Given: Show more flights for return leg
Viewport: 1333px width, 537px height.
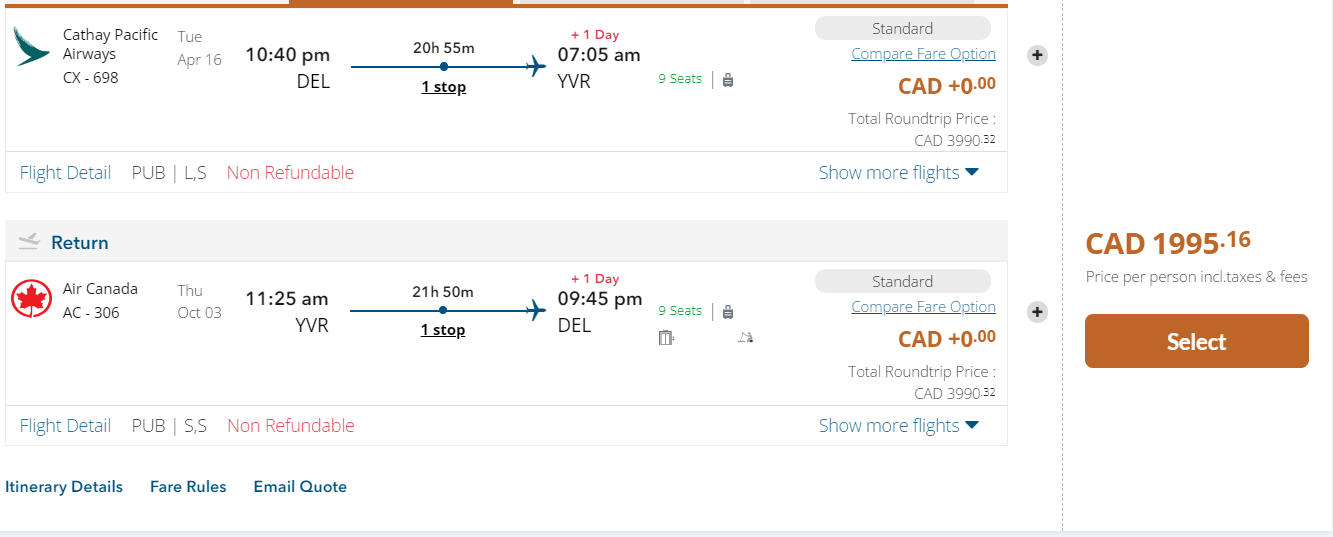Looking at the screenshot, I should pyautogui.click(x=898, y=426).
